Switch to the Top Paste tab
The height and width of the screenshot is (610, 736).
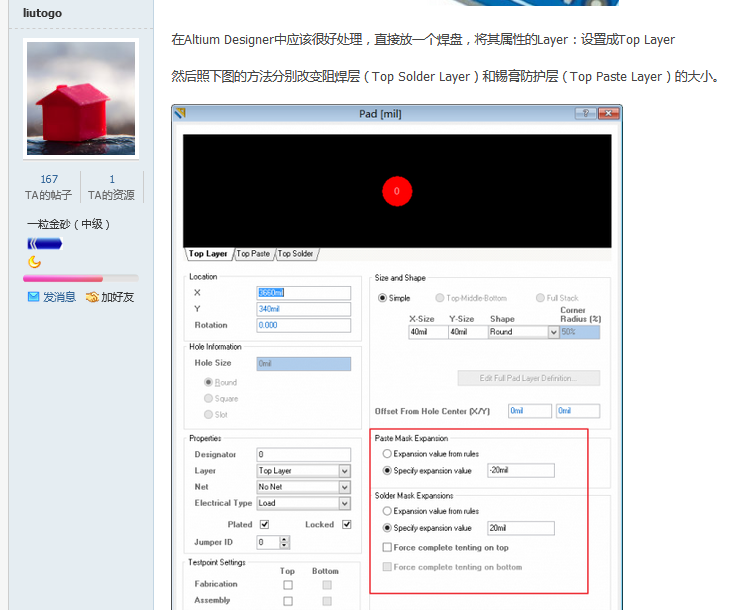point(253,254)
